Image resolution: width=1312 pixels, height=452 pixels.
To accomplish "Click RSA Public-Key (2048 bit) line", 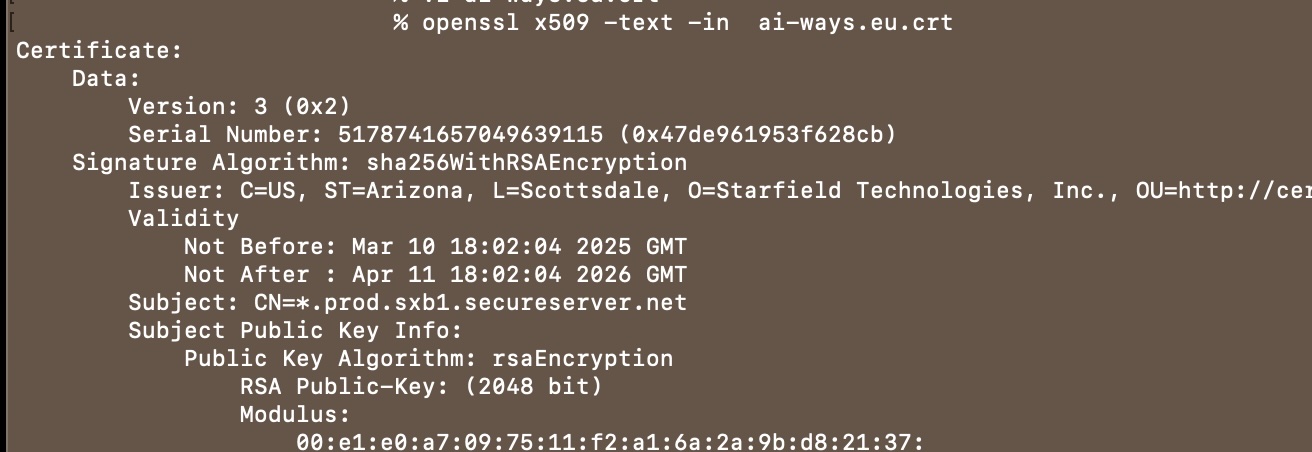I will pyautogui.click(x=421, y=386).
